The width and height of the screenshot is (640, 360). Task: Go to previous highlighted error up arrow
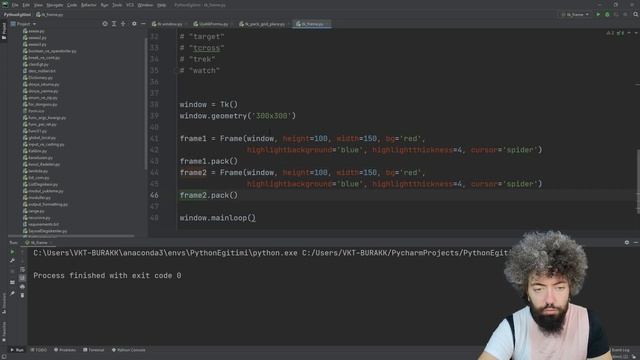[629, 33]
